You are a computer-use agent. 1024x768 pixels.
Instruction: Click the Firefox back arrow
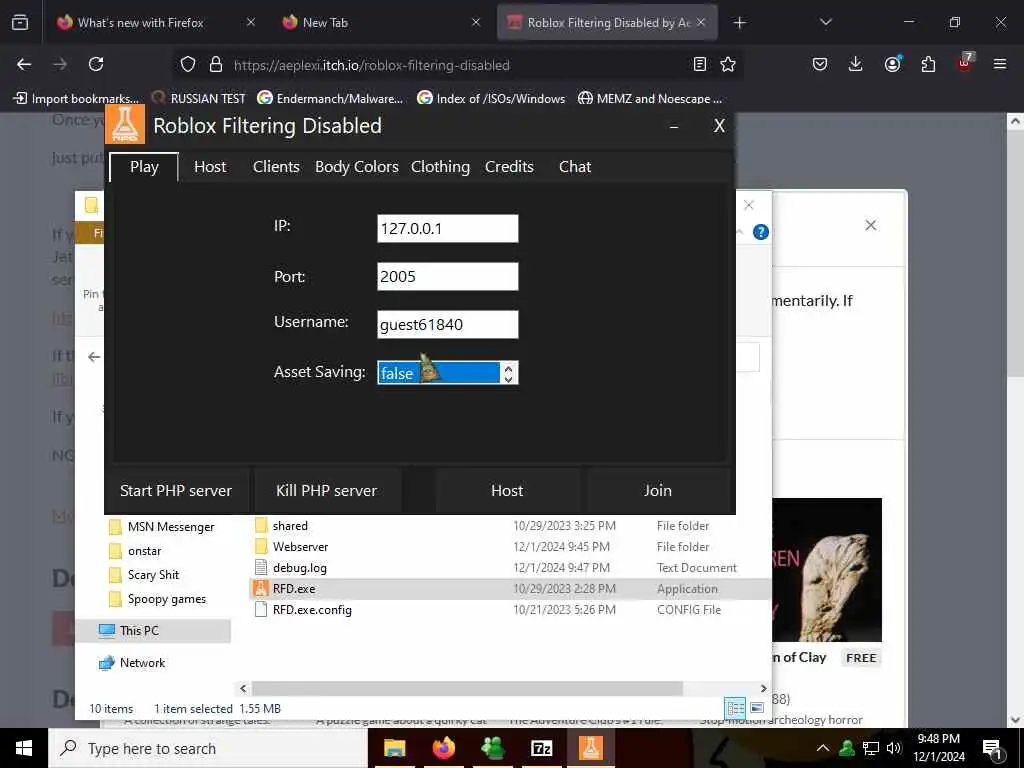[24, 64]
